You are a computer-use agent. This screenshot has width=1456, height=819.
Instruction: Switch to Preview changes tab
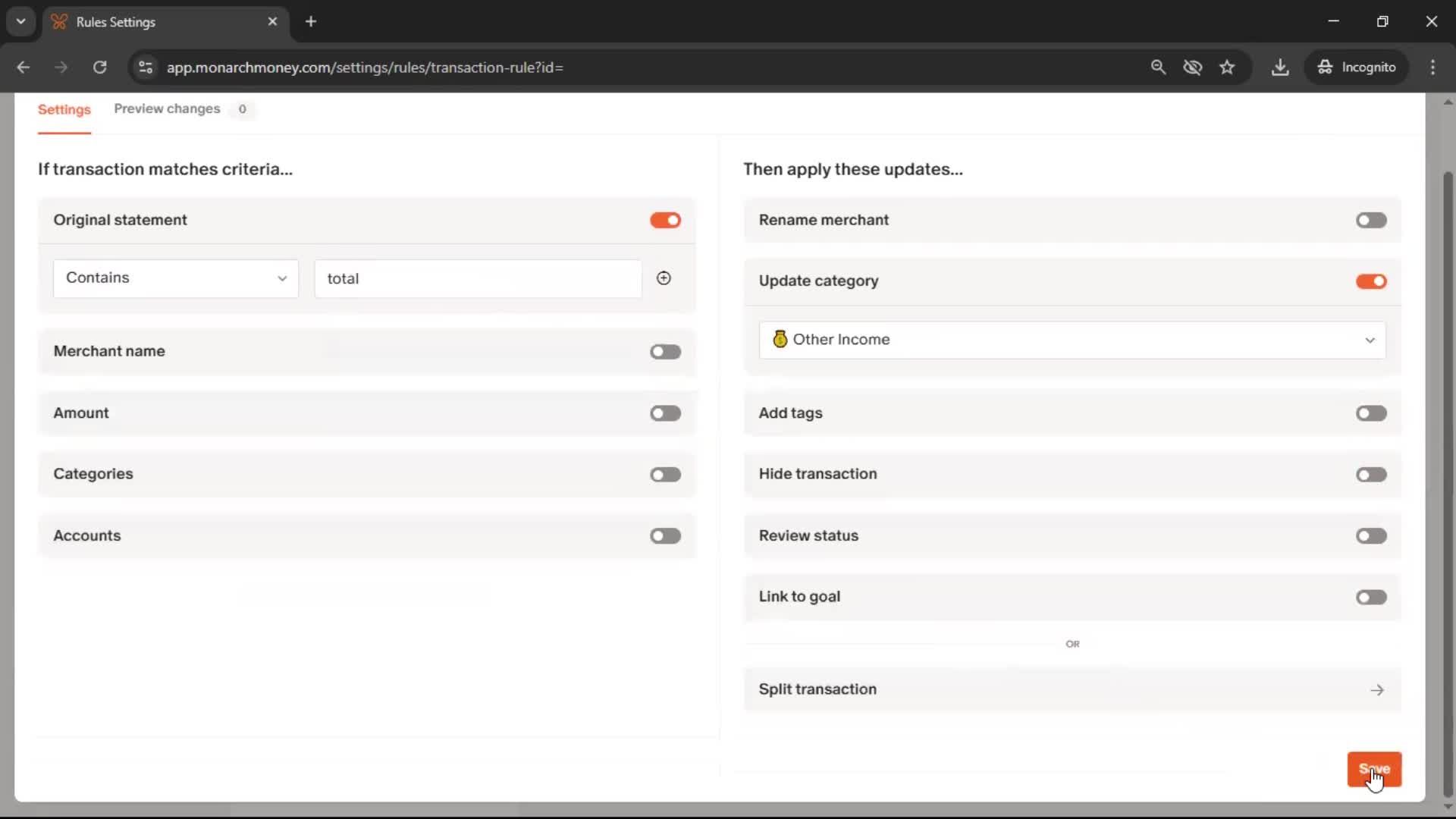[x=168, y=109]
